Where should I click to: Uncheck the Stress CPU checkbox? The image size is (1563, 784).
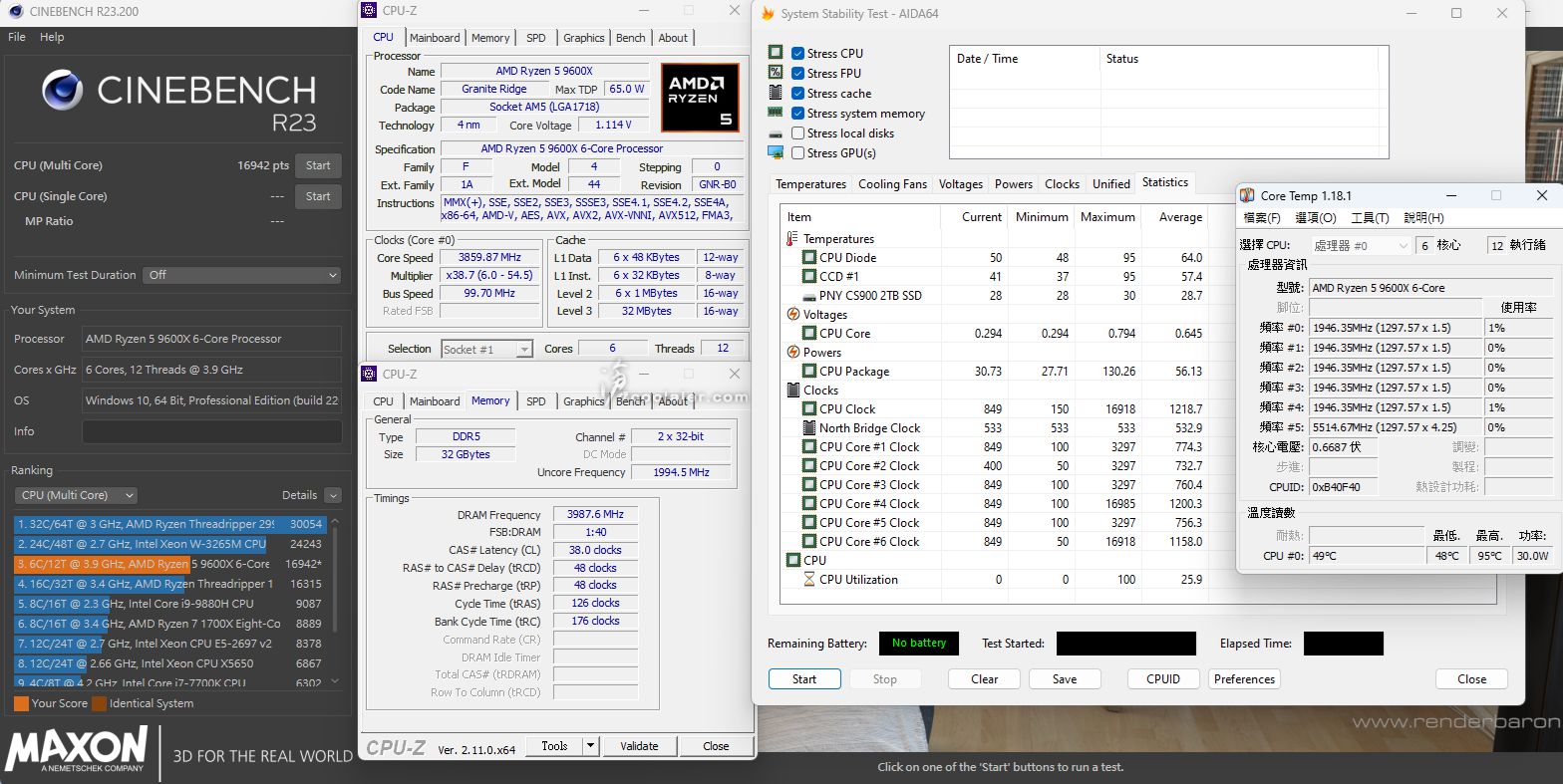tap(798, 53)
